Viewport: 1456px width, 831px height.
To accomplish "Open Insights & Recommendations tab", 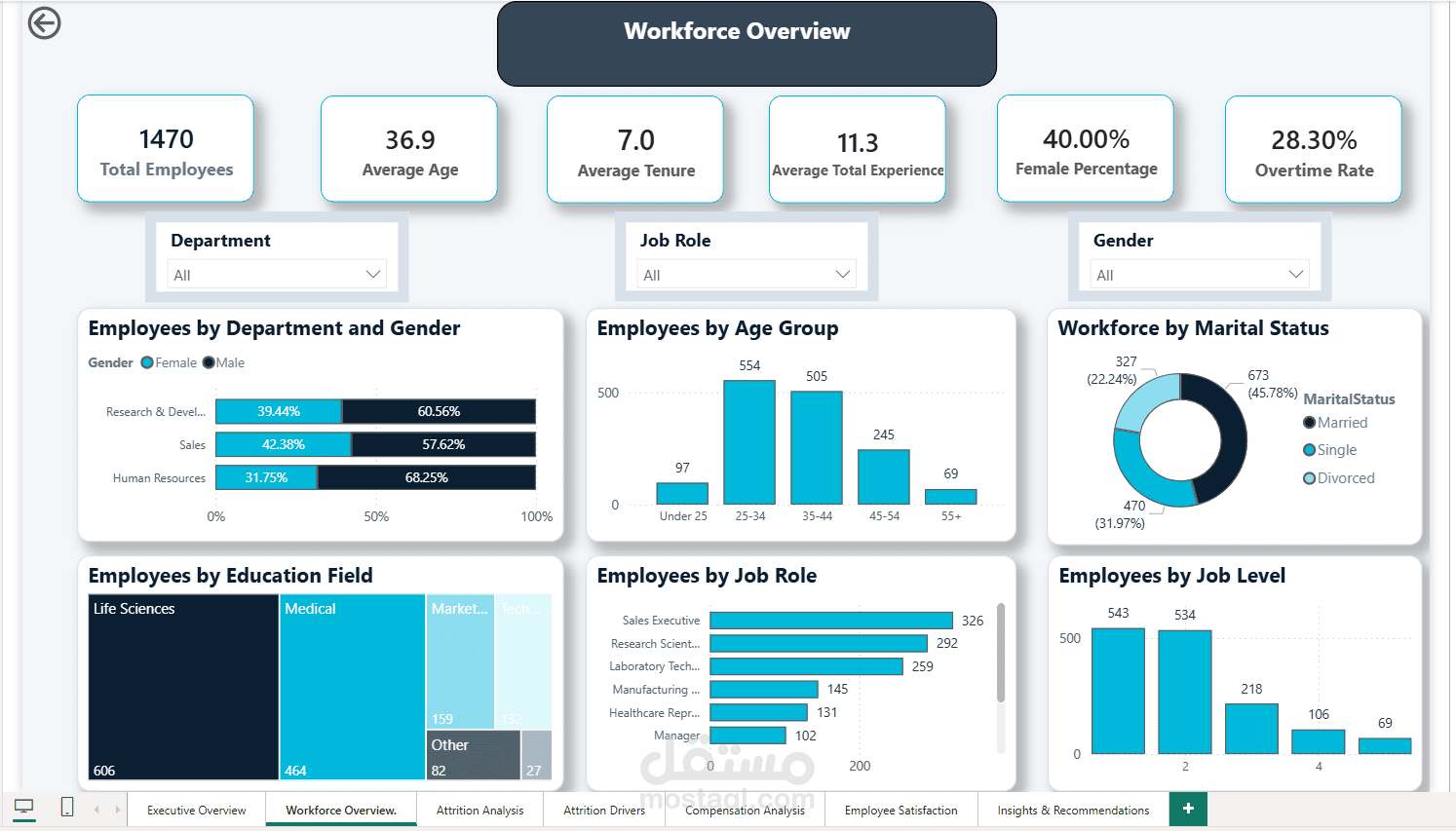I will click(x=1073, y=810).
